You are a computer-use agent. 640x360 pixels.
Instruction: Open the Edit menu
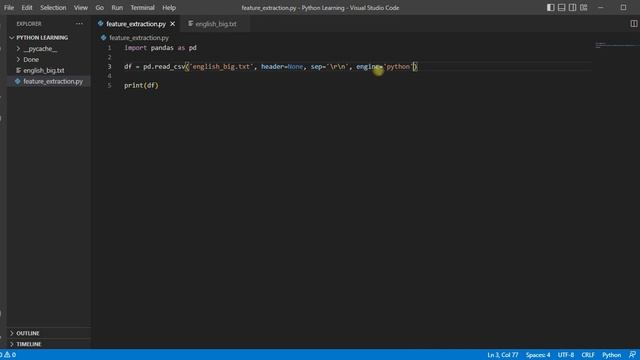[x=27, y=8]
